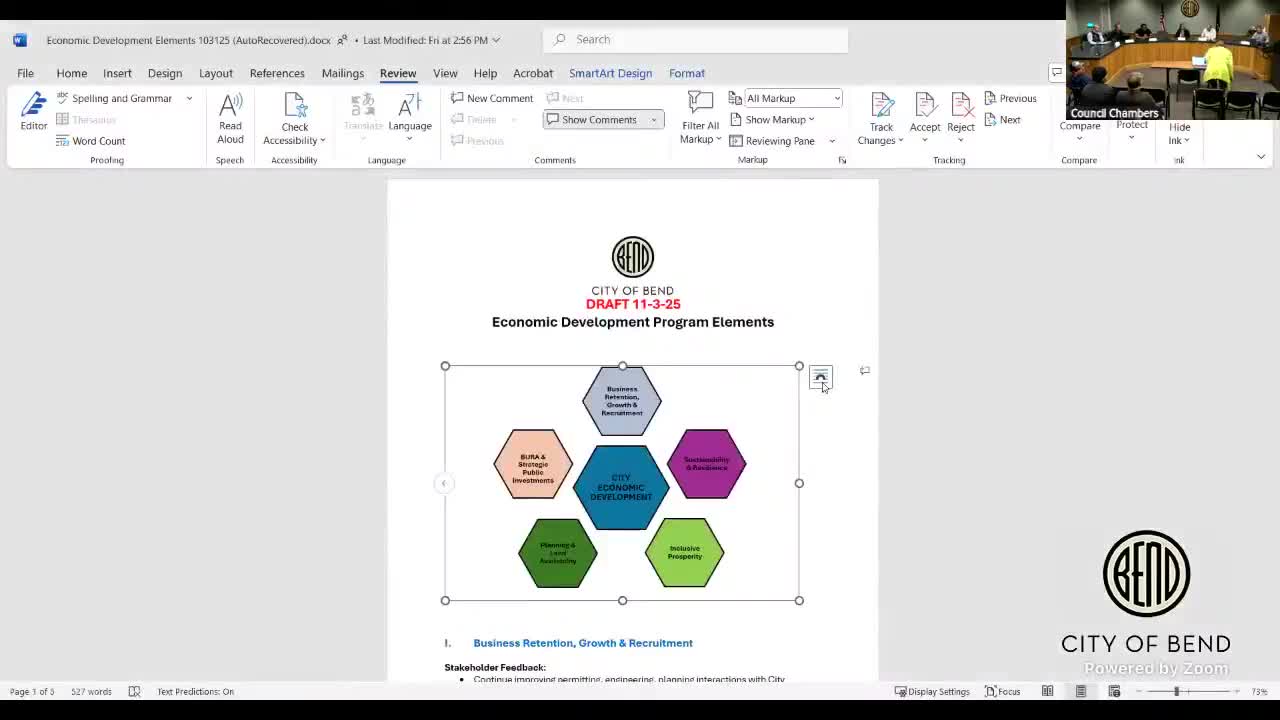Screen dimensions: 1280x720
Task: Reject the current tracked change
Action: click(960, 110)
